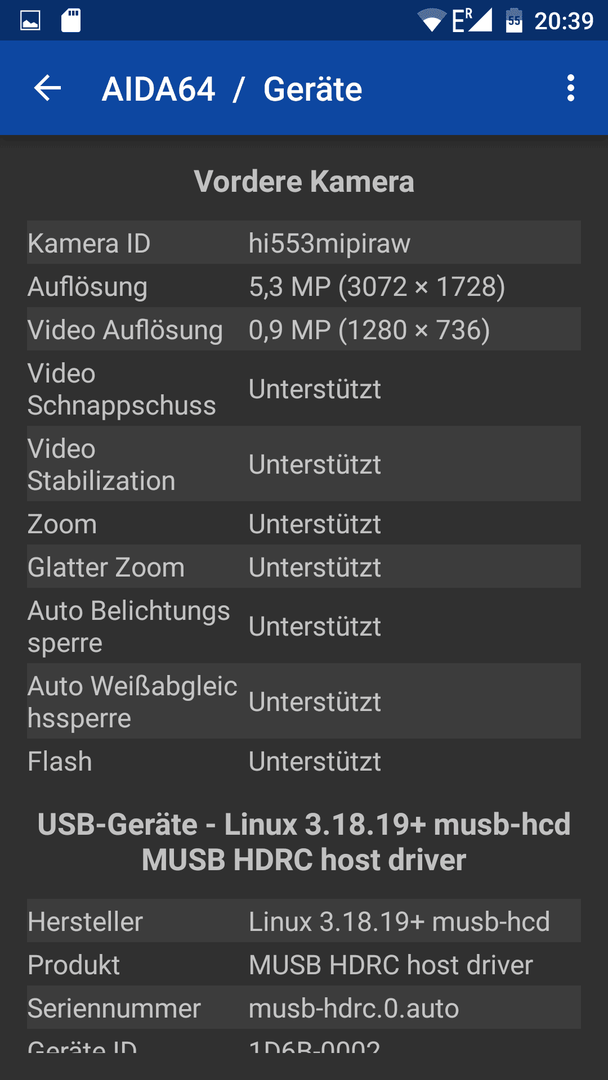Screen dimensions: 608x1080
Task: Select the Seriennummer musb-hdrc.0.auto row
Action: [x=304, y=1008]
